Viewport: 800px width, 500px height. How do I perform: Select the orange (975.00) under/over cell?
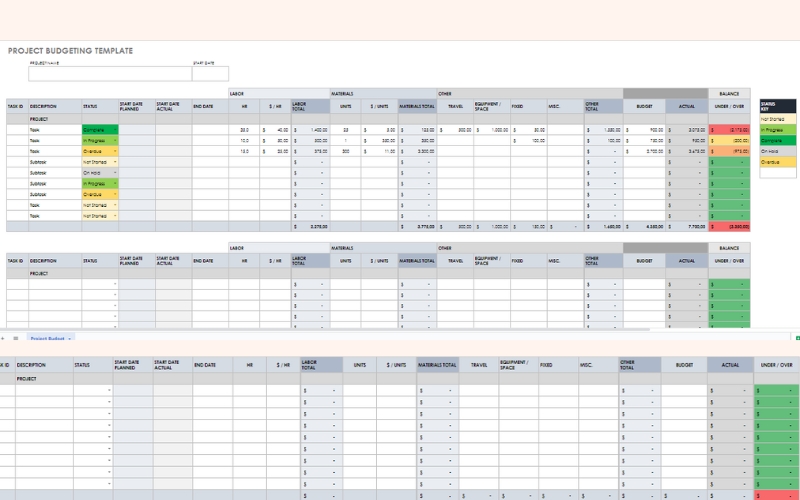729,152
